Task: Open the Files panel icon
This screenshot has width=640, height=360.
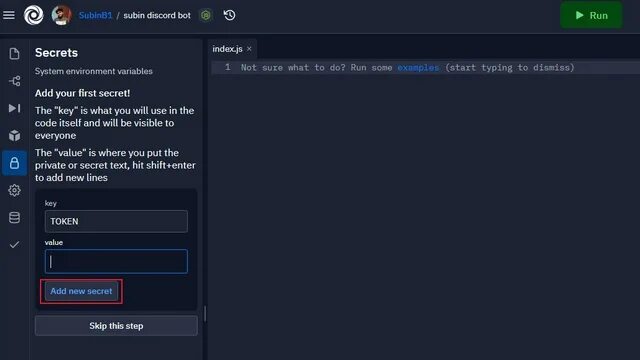Action: [14, 54]
